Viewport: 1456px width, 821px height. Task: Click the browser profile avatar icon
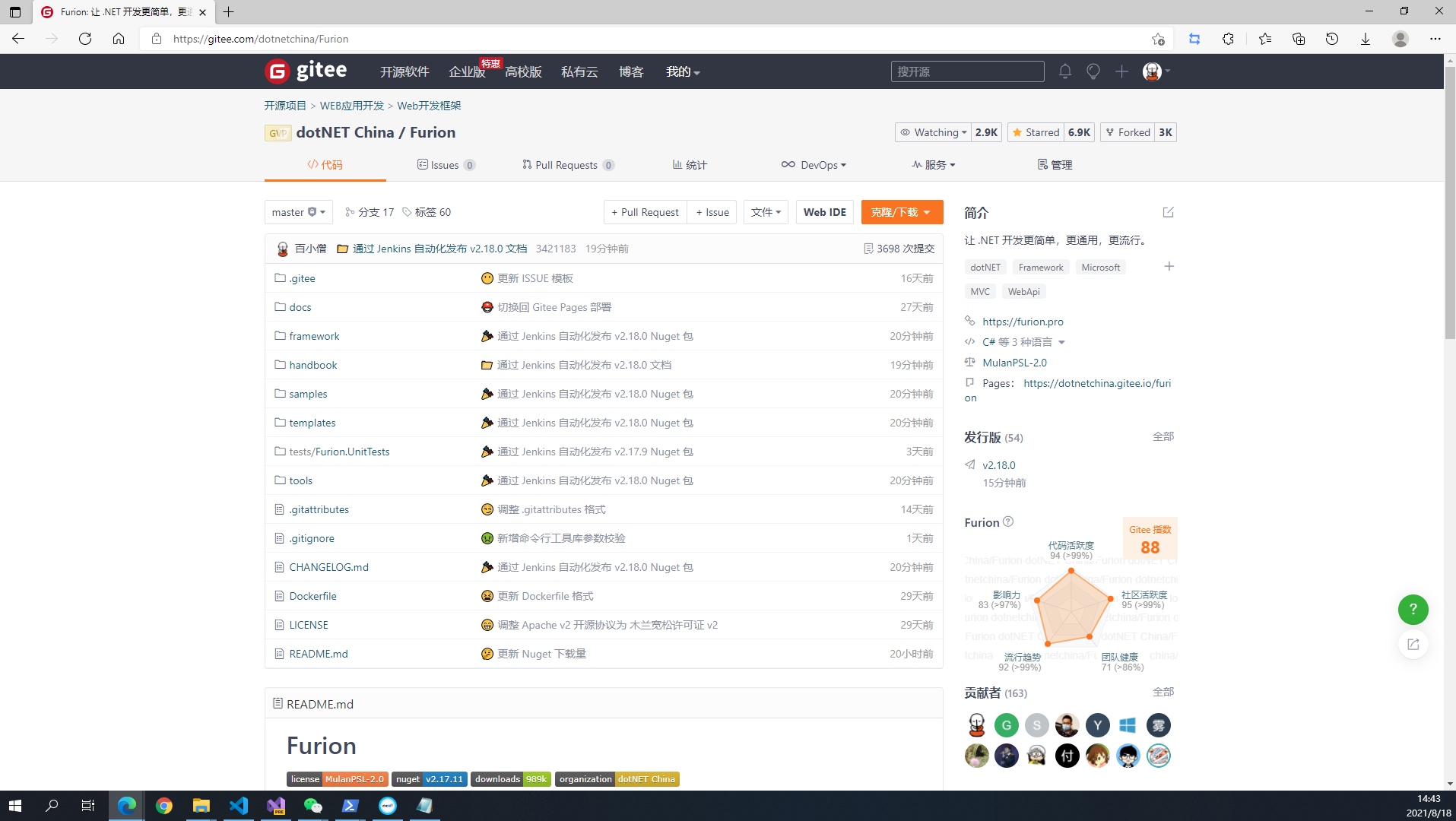pos(1400,39)
